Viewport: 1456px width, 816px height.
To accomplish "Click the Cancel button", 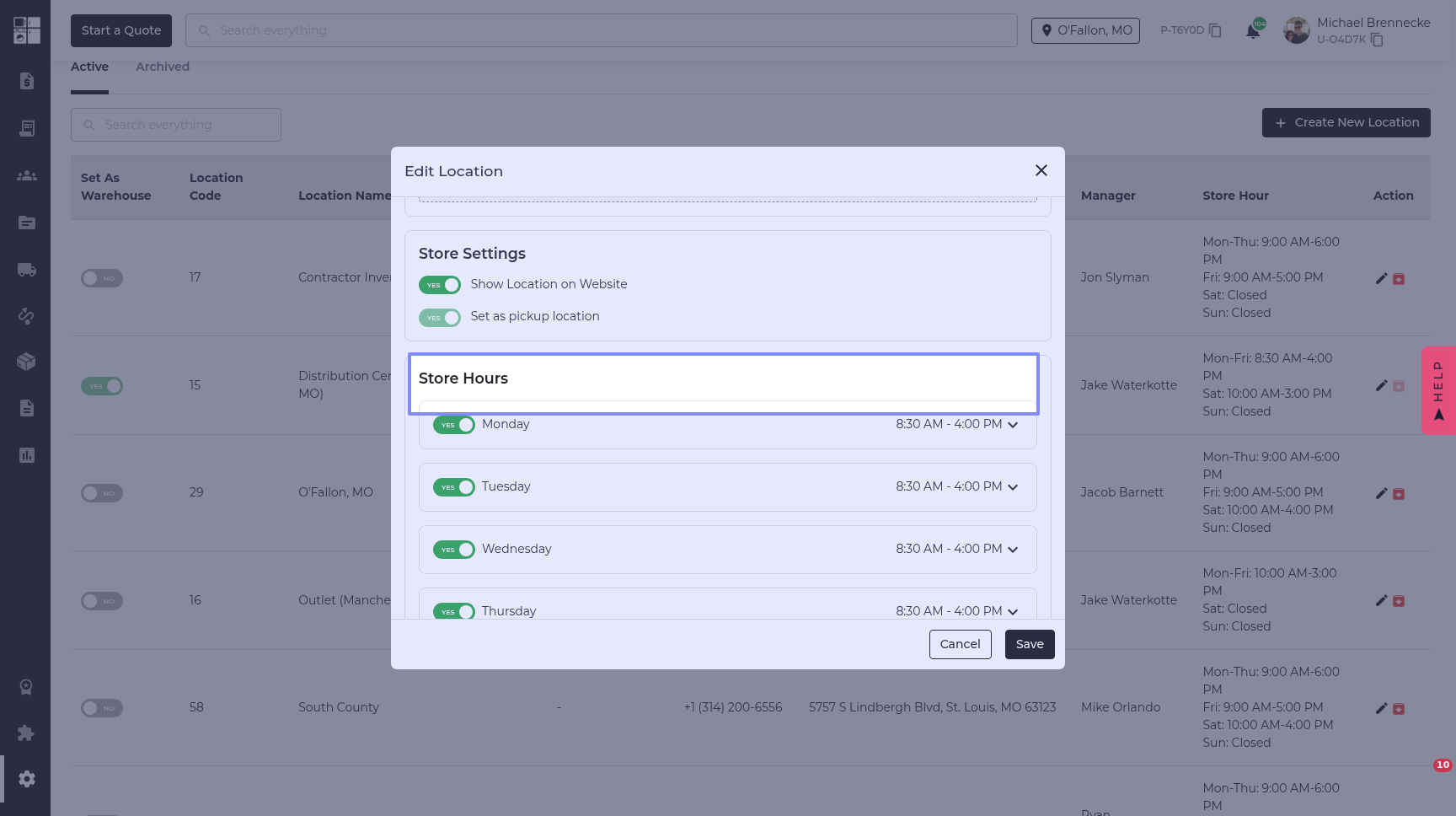I will pyautogui.click(x=960, y=644).
